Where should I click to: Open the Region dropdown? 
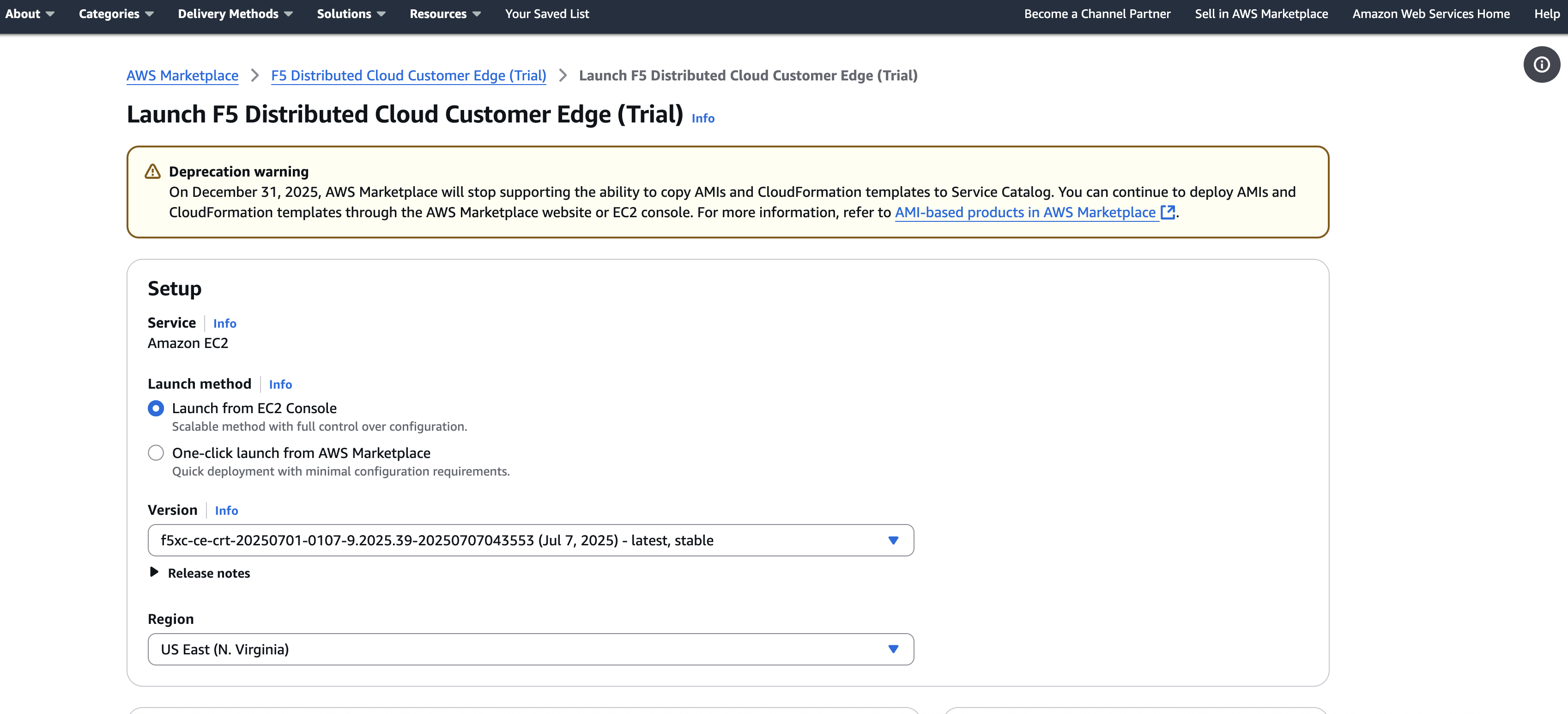point(892,649)
